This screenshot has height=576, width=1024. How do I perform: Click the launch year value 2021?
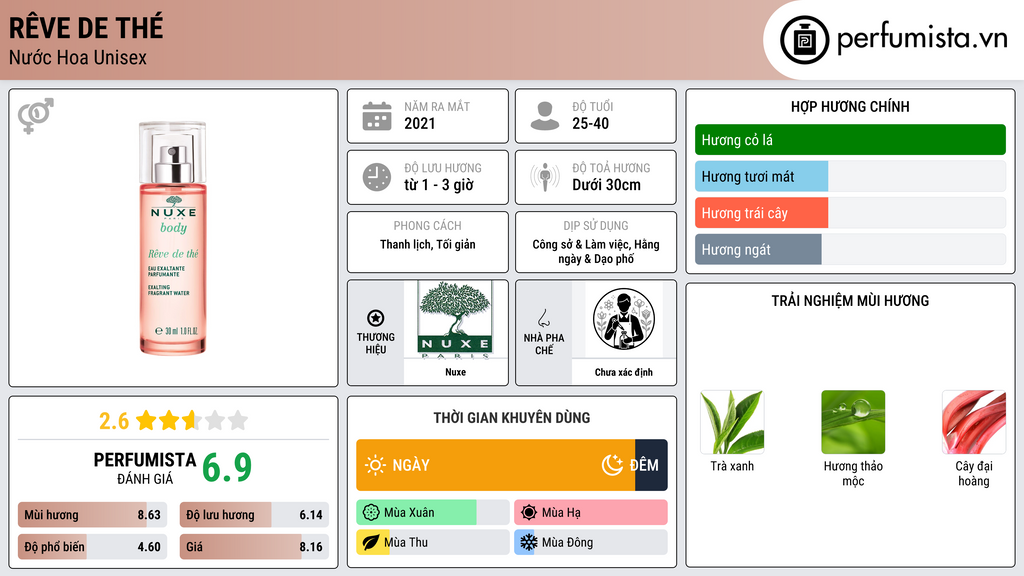point(420,123)
